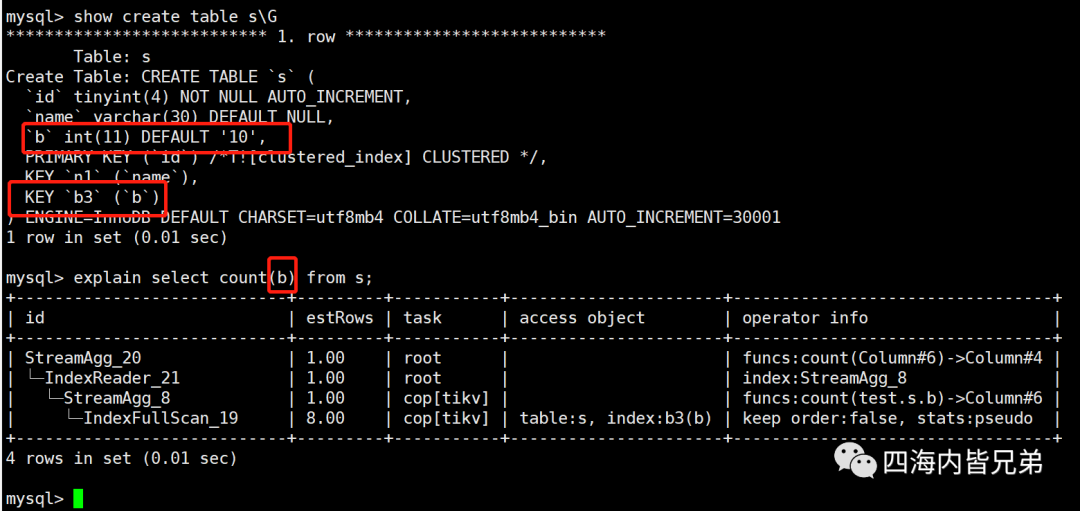Click the 8.00 estRows value

pyautogui.click(x=326, y=417)
